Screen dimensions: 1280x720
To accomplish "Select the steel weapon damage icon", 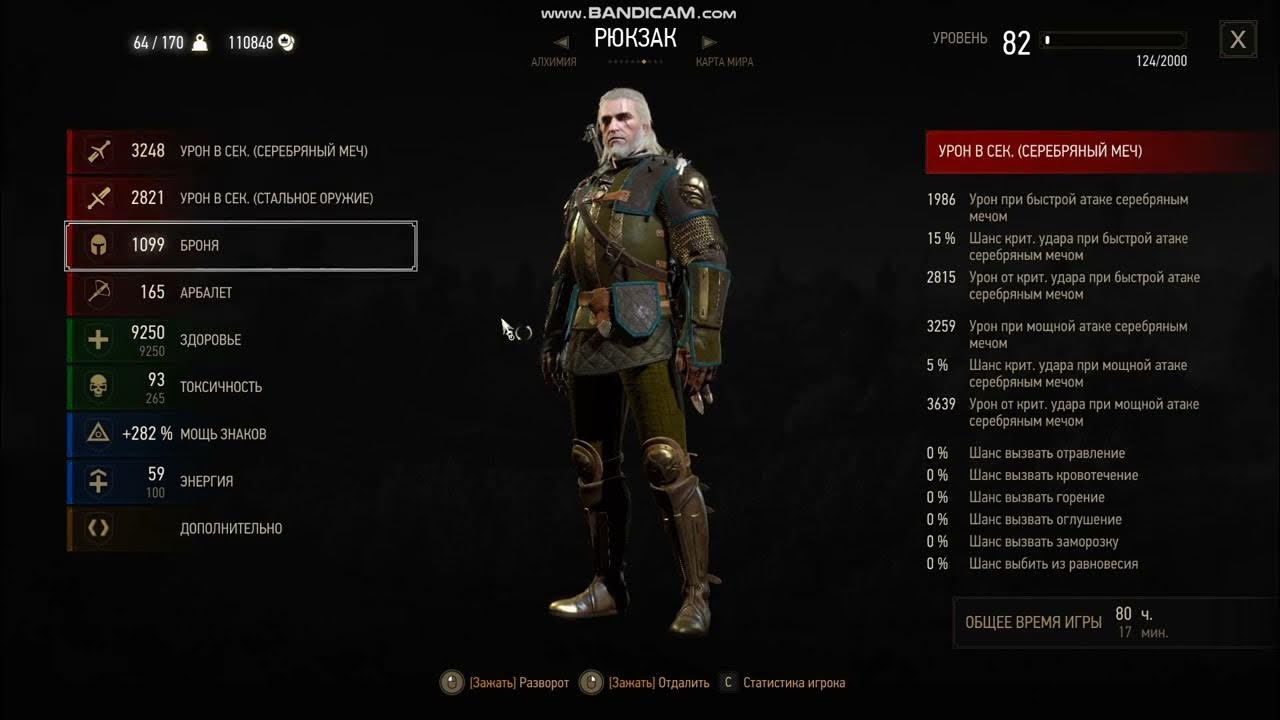I will tap(98, 198).
